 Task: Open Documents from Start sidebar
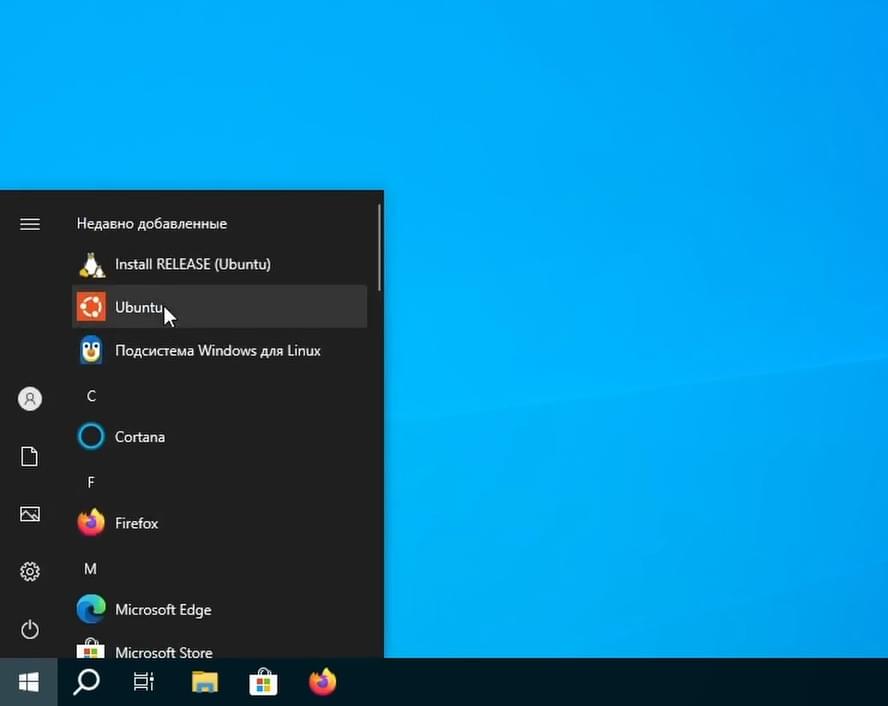29,456
